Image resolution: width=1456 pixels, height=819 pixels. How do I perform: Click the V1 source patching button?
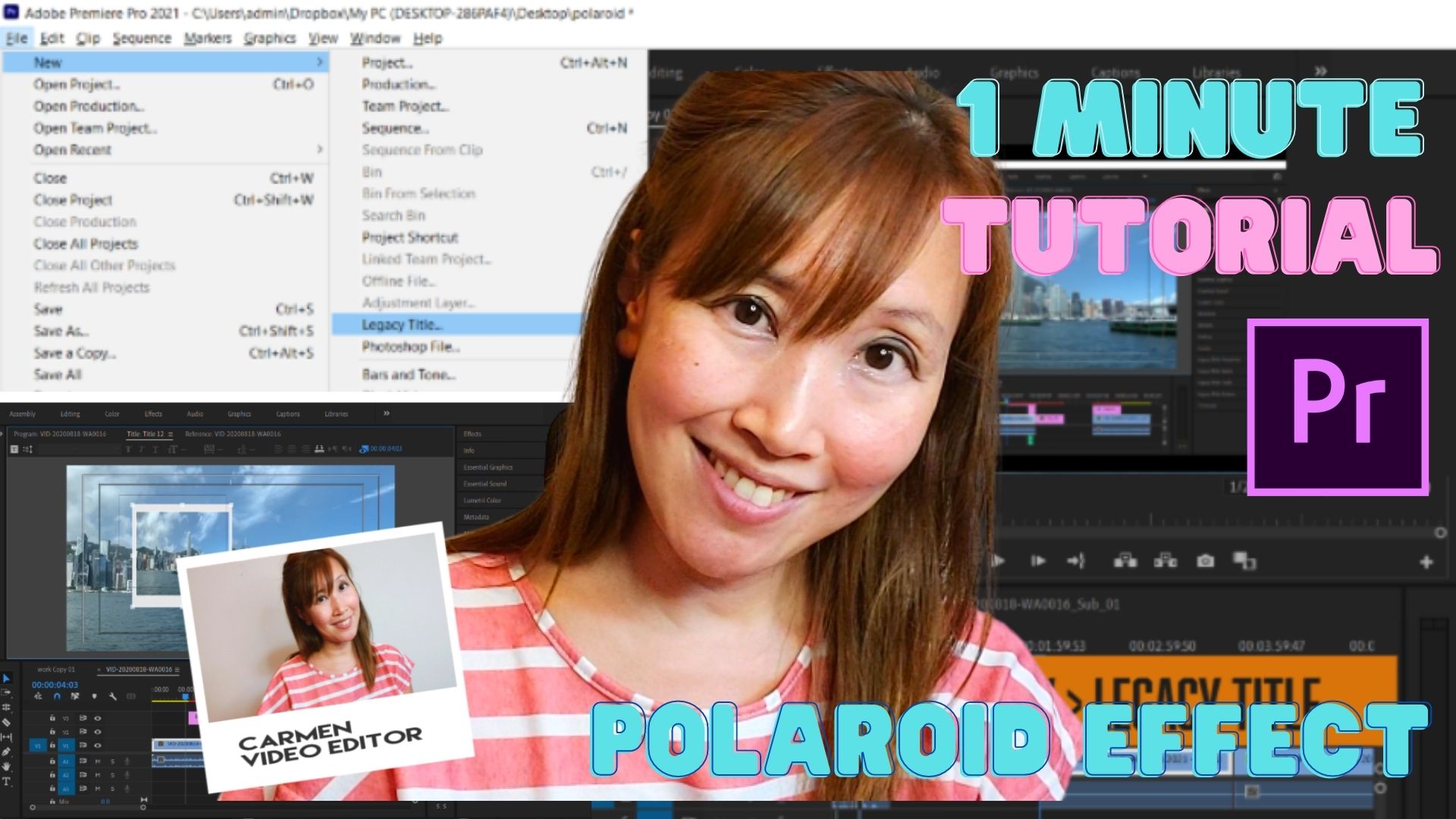click(38, 746)
